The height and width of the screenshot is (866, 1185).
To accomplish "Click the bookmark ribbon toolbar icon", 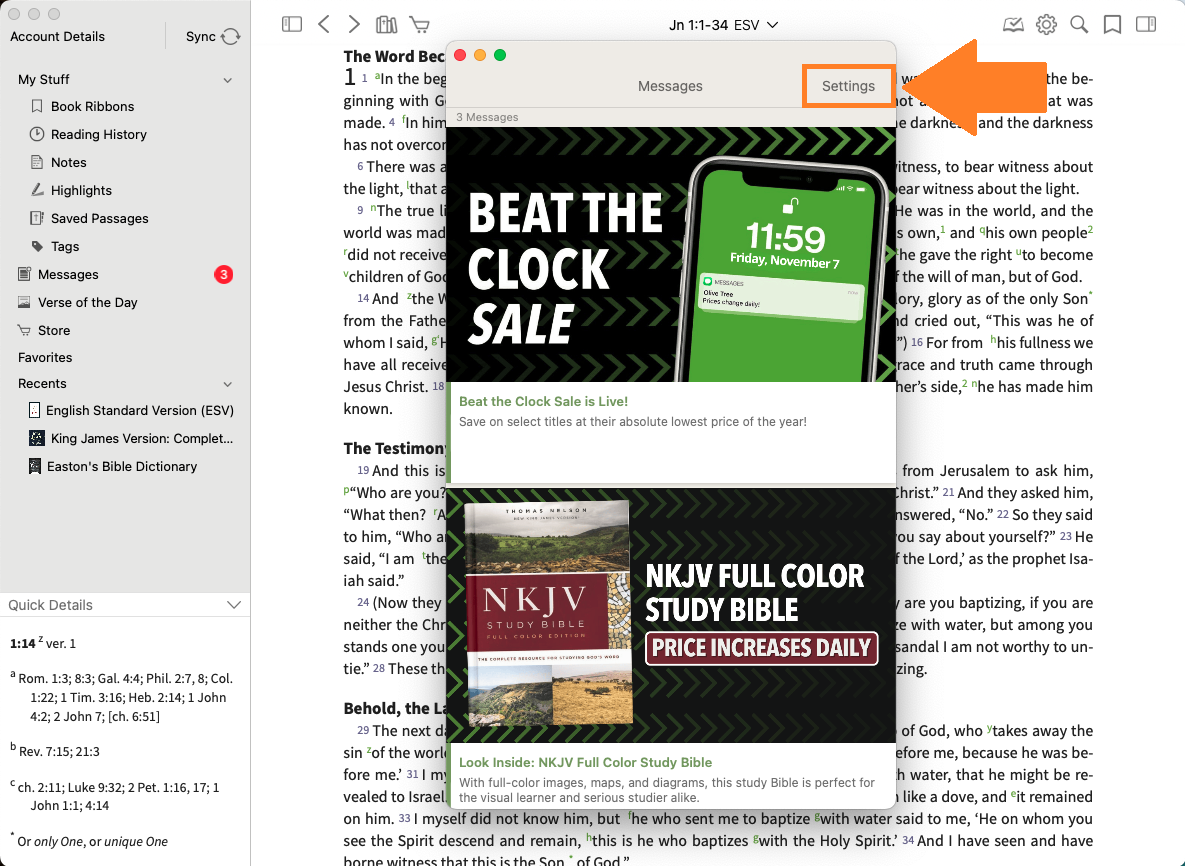I will [x=1112, y=24].
